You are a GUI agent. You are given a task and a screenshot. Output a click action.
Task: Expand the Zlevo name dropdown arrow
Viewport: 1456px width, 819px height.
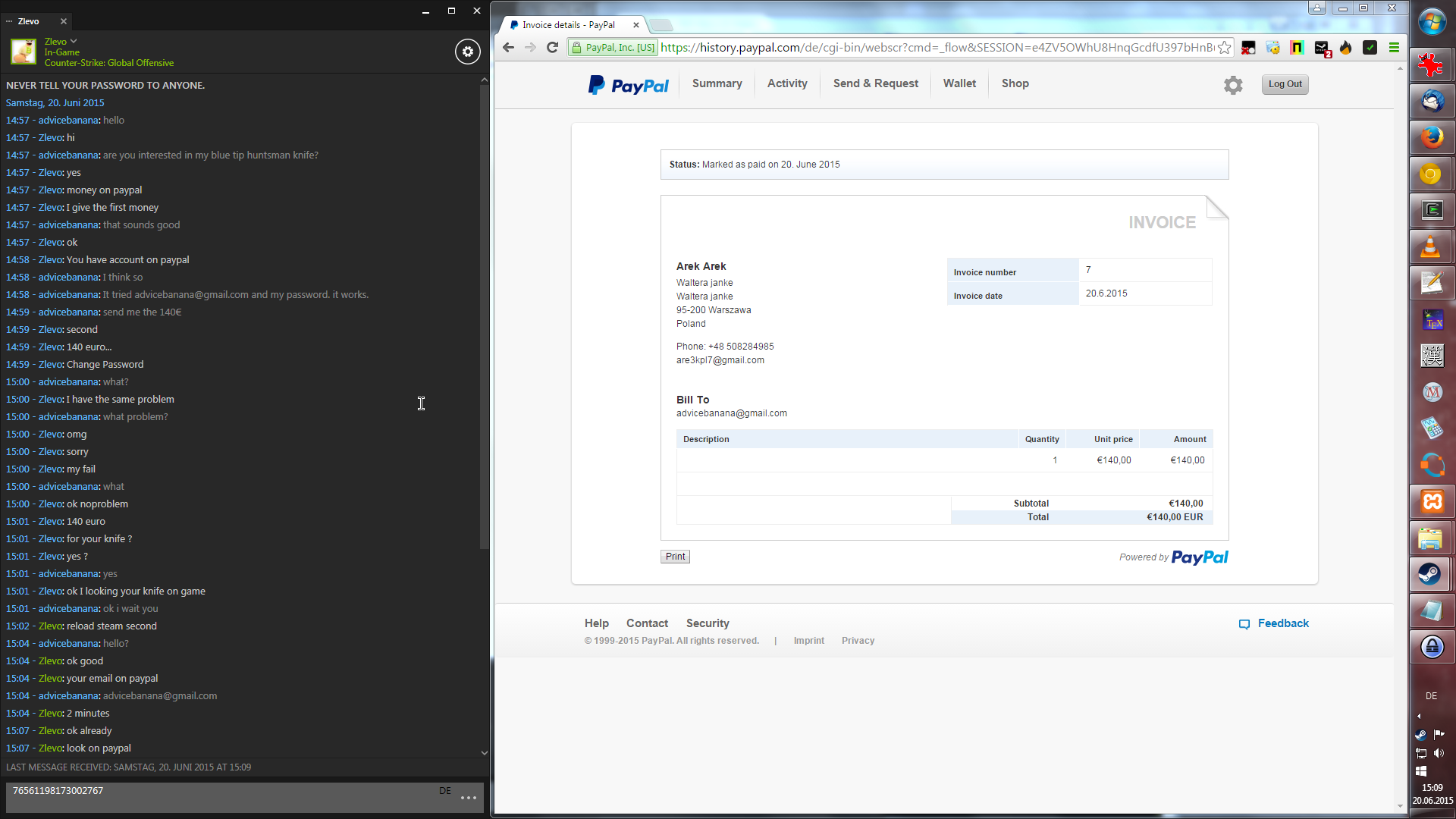tap(74, 41)
